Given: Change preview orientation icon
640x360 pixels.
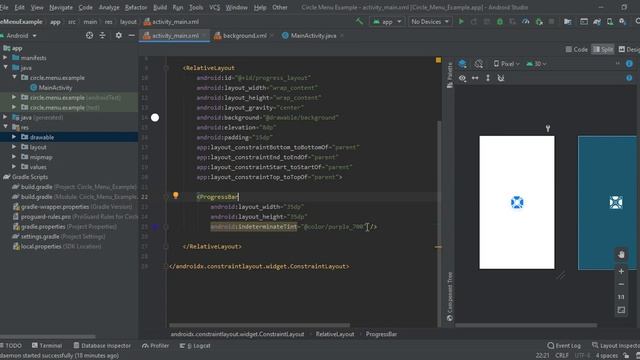Looking at the screenshot, I should point(479,64).
